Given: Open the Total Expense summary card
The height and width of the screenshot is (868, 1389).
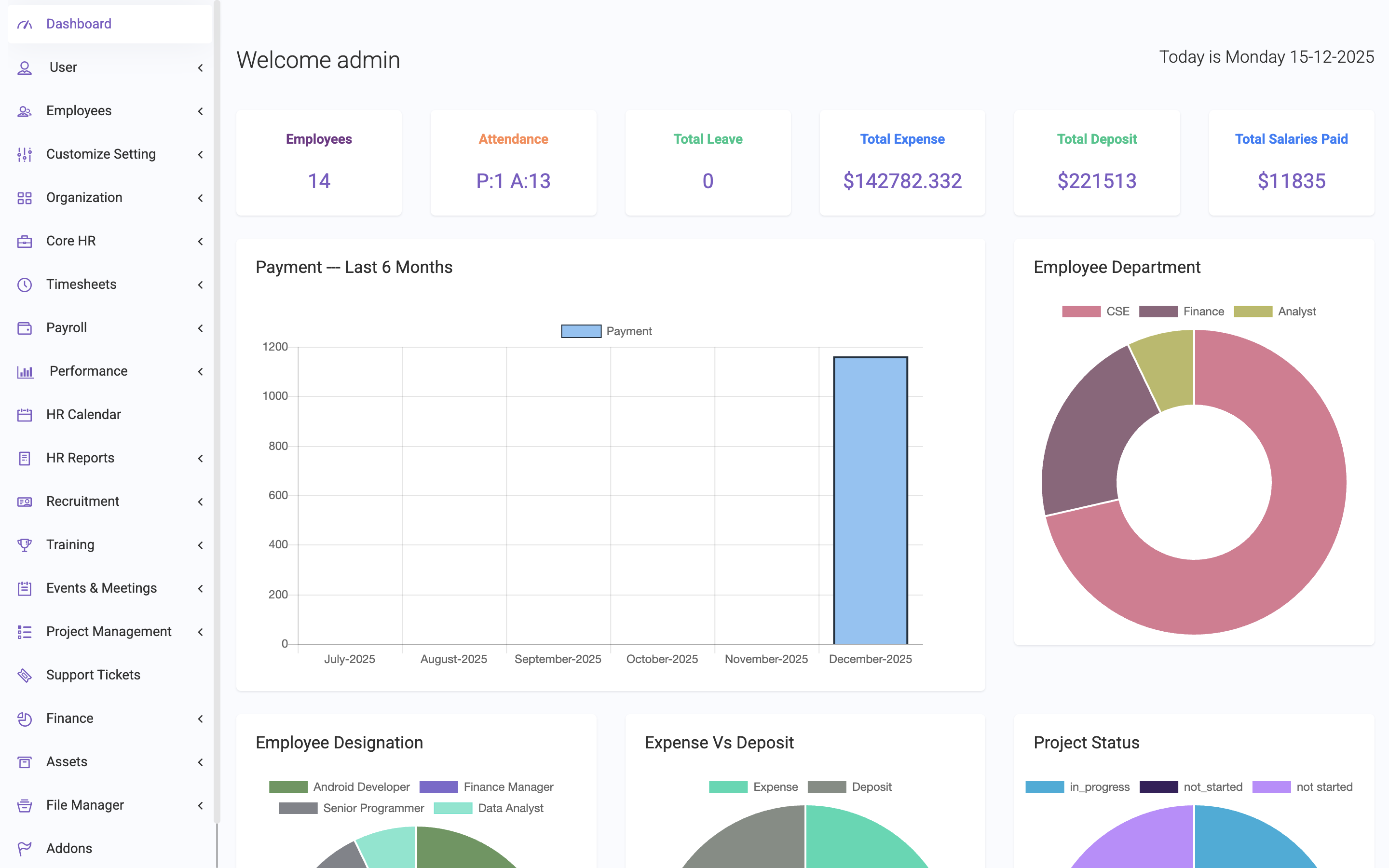Looking at the screenshot, I should pos(902,163).
